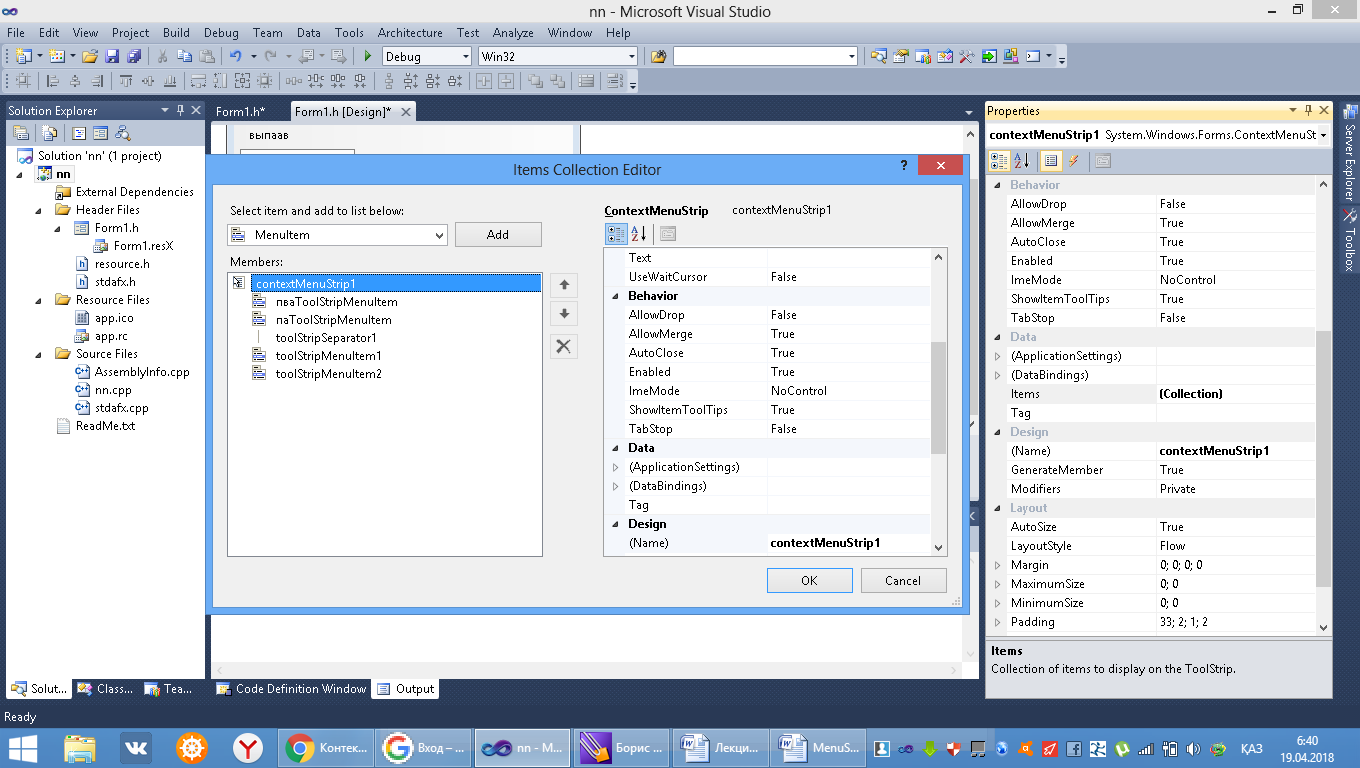Viewport: 1360px width, 768px height.
Task: Select toolStripSeparator1 in the Members list
Action: click(x=326, y=338)
